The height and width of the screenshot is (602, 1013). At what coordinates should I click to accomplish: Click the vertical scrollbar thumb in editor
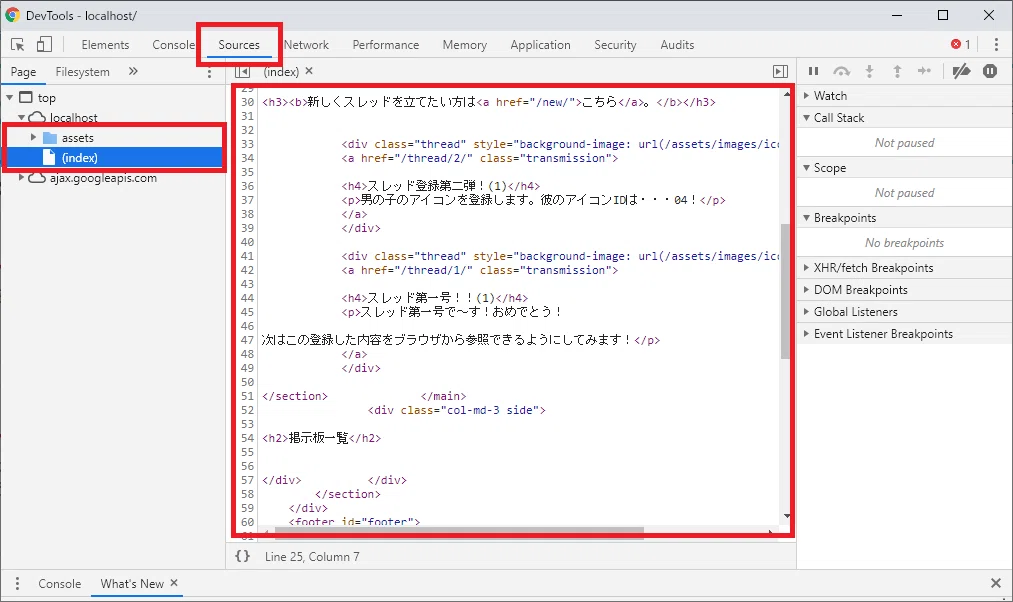(x=786, y=291)
